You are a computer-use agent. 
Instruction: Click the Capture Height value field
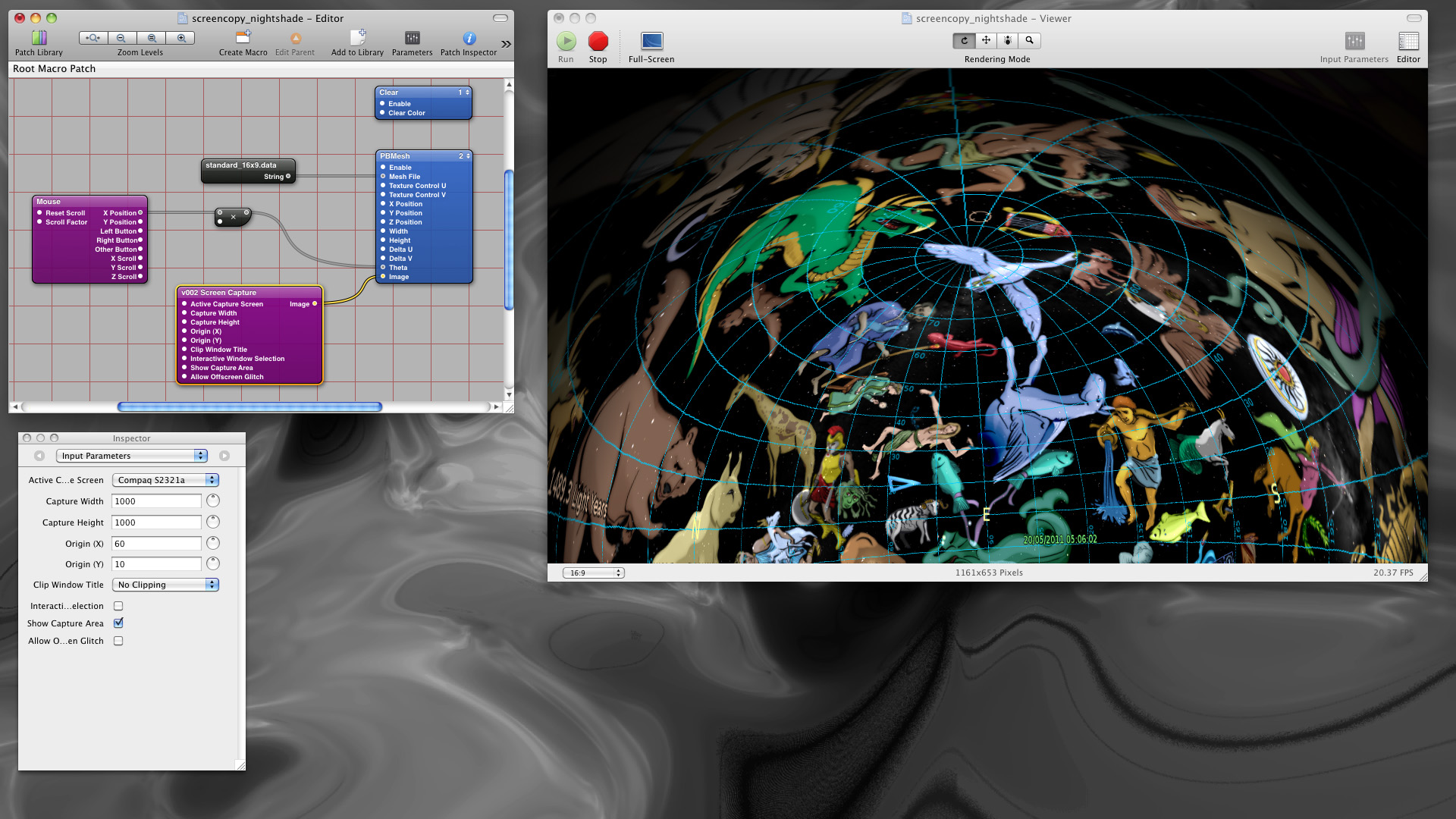point(156,522)
